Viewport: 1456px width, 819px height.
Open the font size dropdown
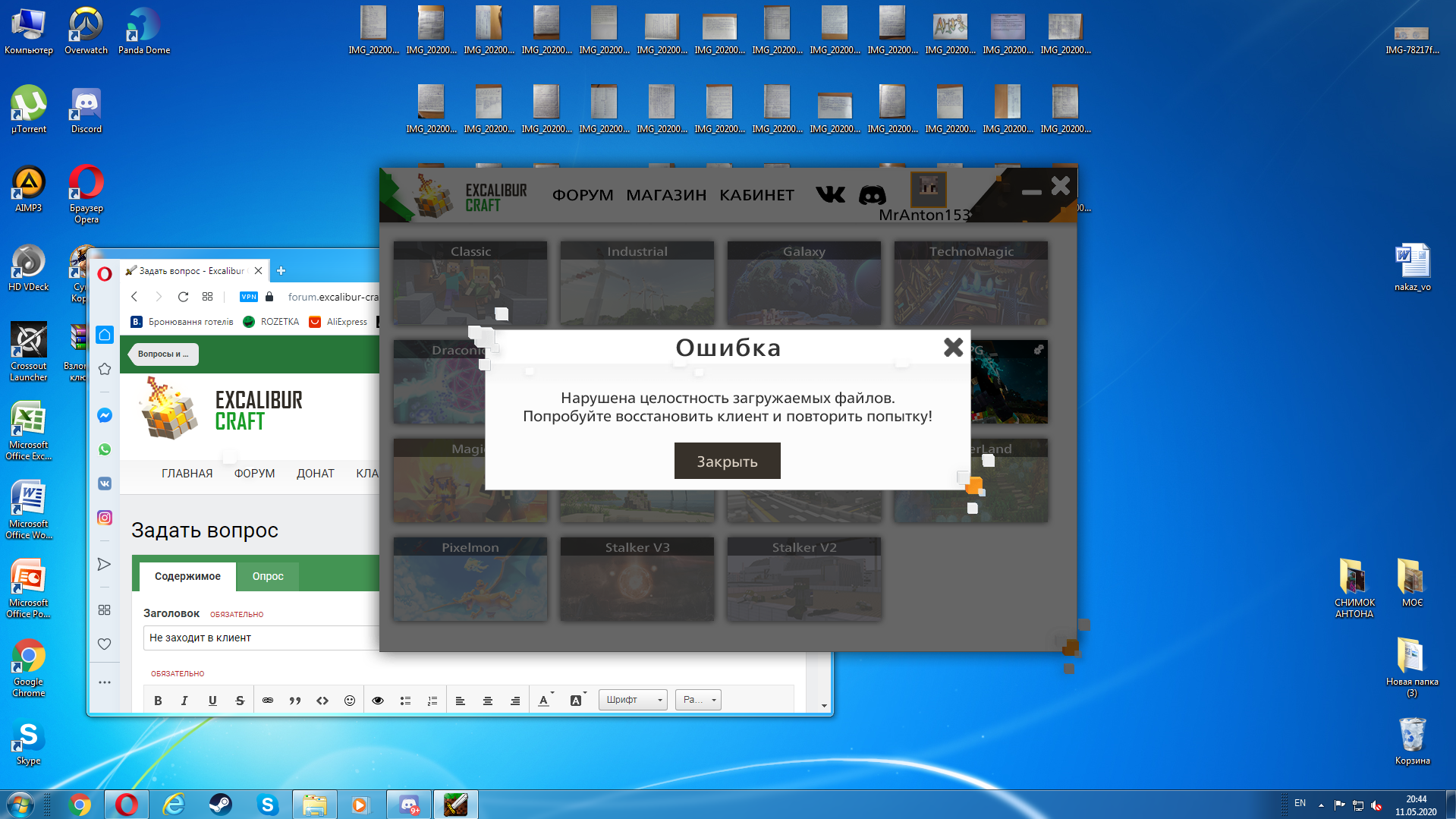698,700
